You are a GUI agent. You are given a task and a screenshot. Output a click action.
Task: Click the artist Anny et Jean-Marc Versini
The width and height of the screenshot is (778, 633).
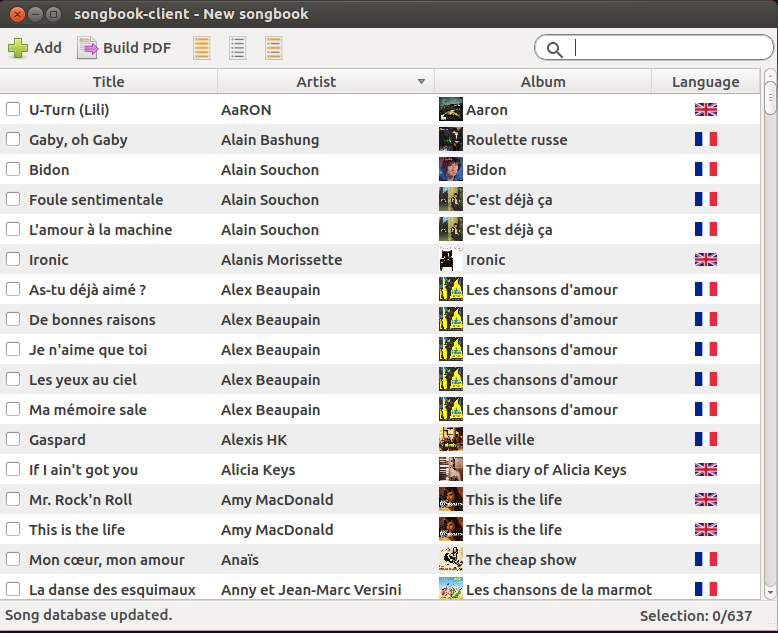[311, 589]
